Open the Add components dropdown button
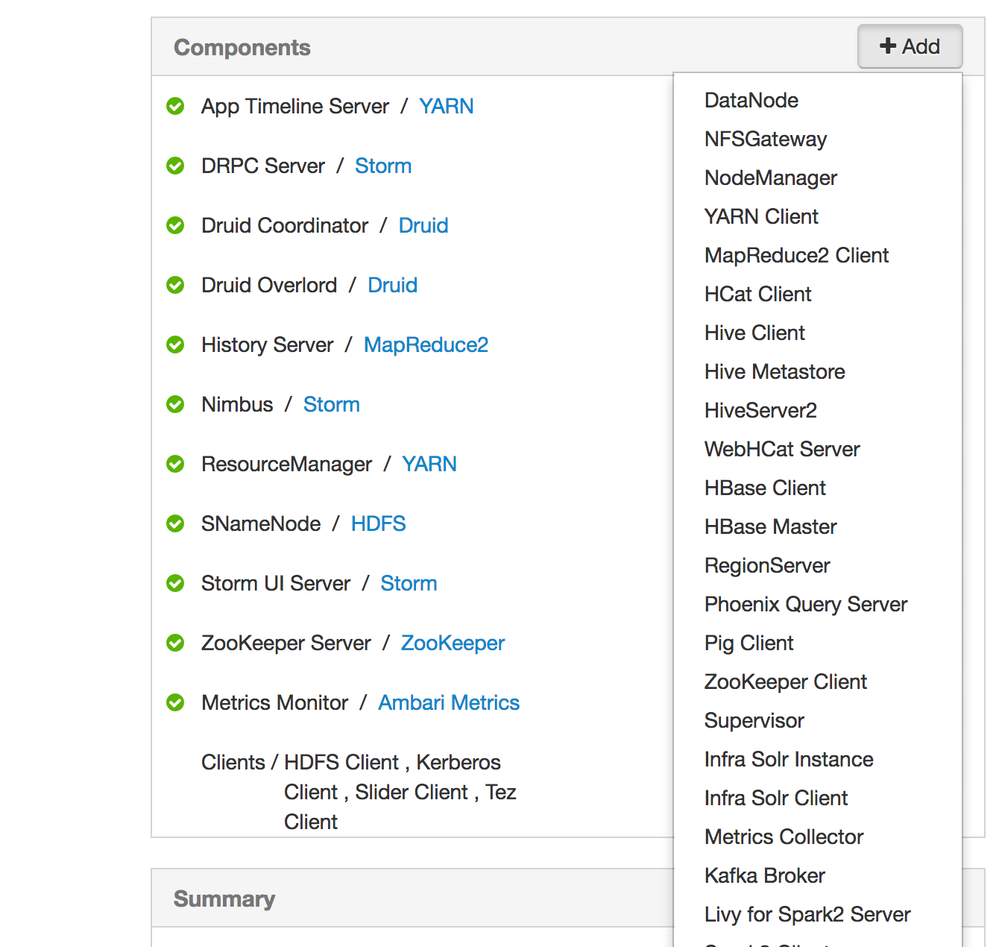 (x=909, y=47)
